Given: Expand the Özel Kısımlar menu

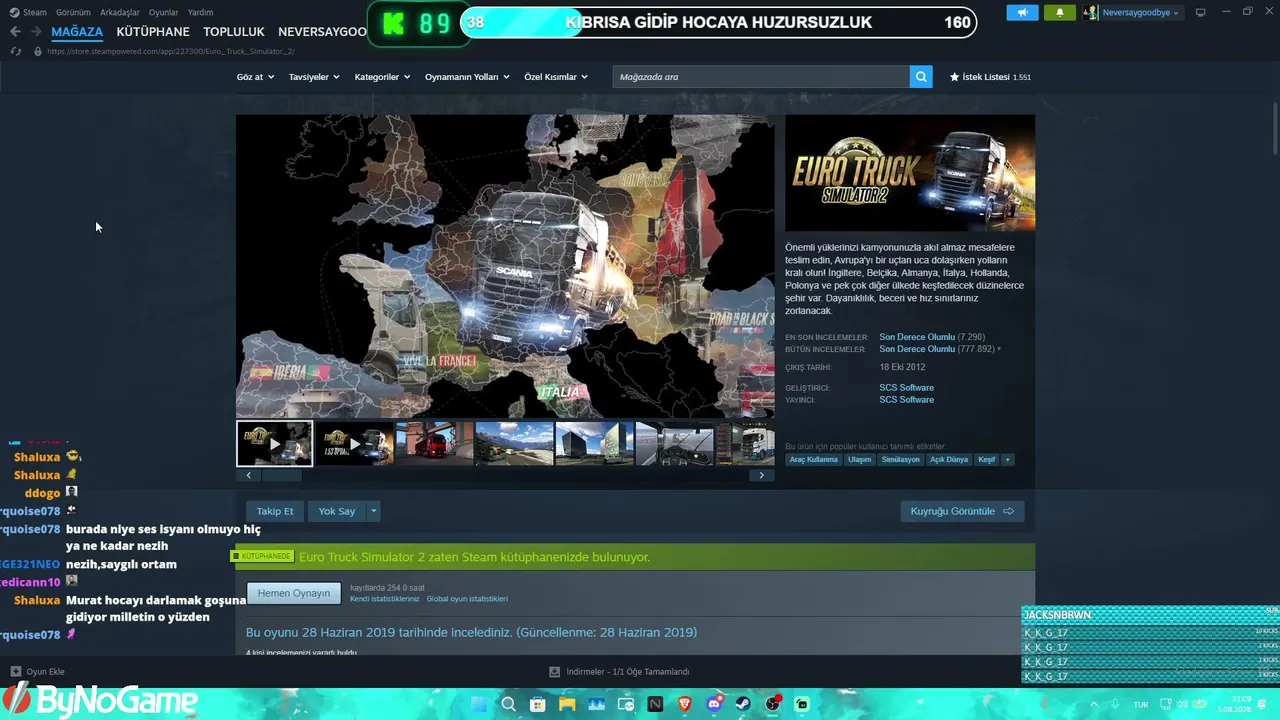Looking at the screenshot, I should click(x=556, y=77).
